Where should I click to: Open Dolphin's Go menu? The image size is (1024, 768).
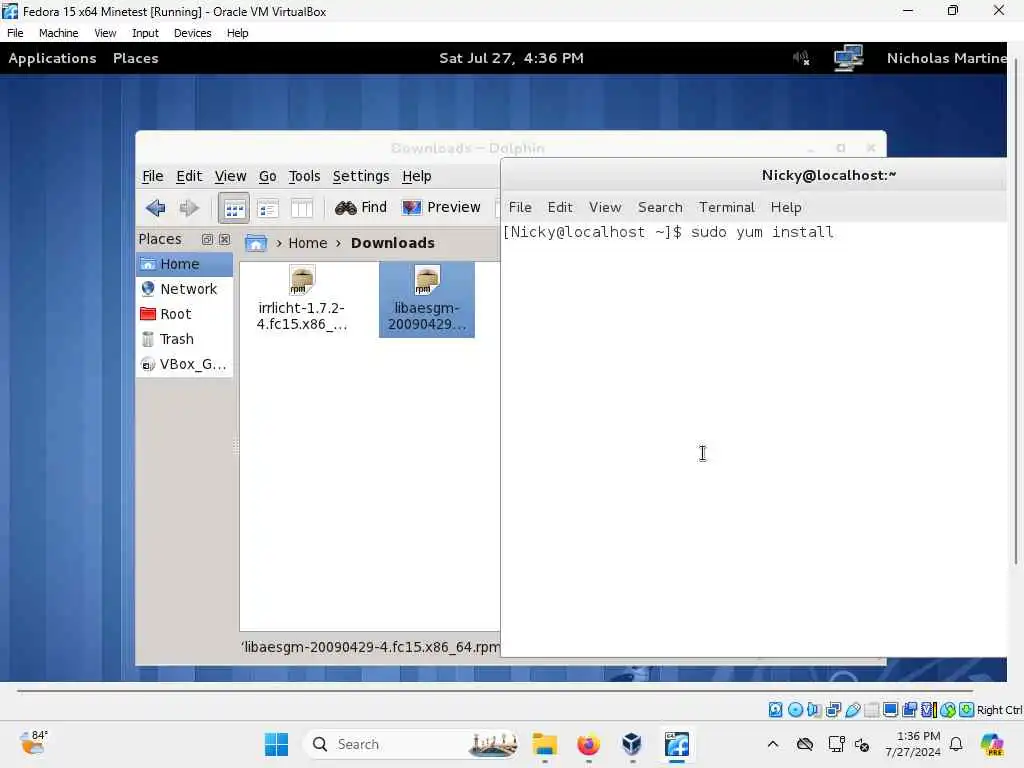point(267,176)
